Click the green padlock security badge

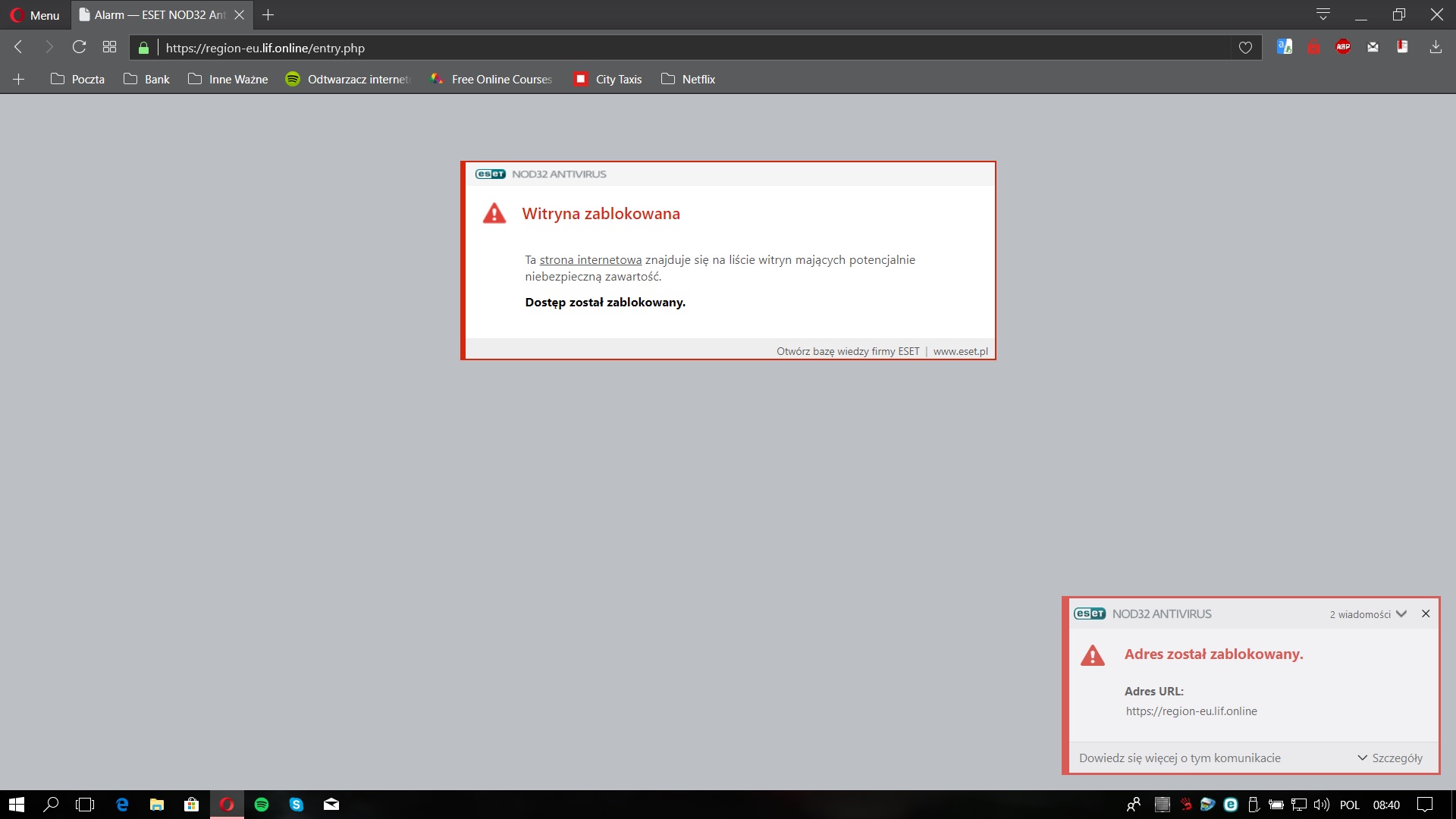143,48
